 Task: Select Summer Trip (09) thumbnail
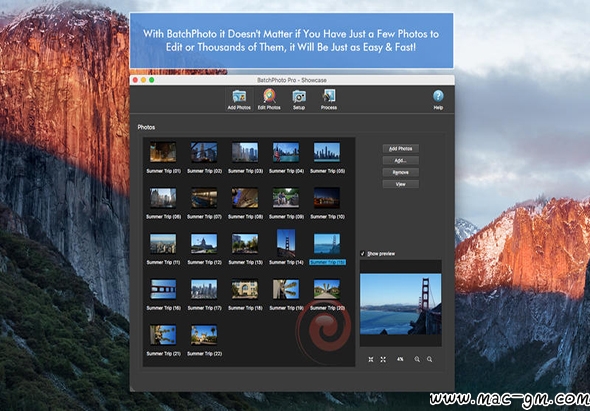(x=286, y=198)
